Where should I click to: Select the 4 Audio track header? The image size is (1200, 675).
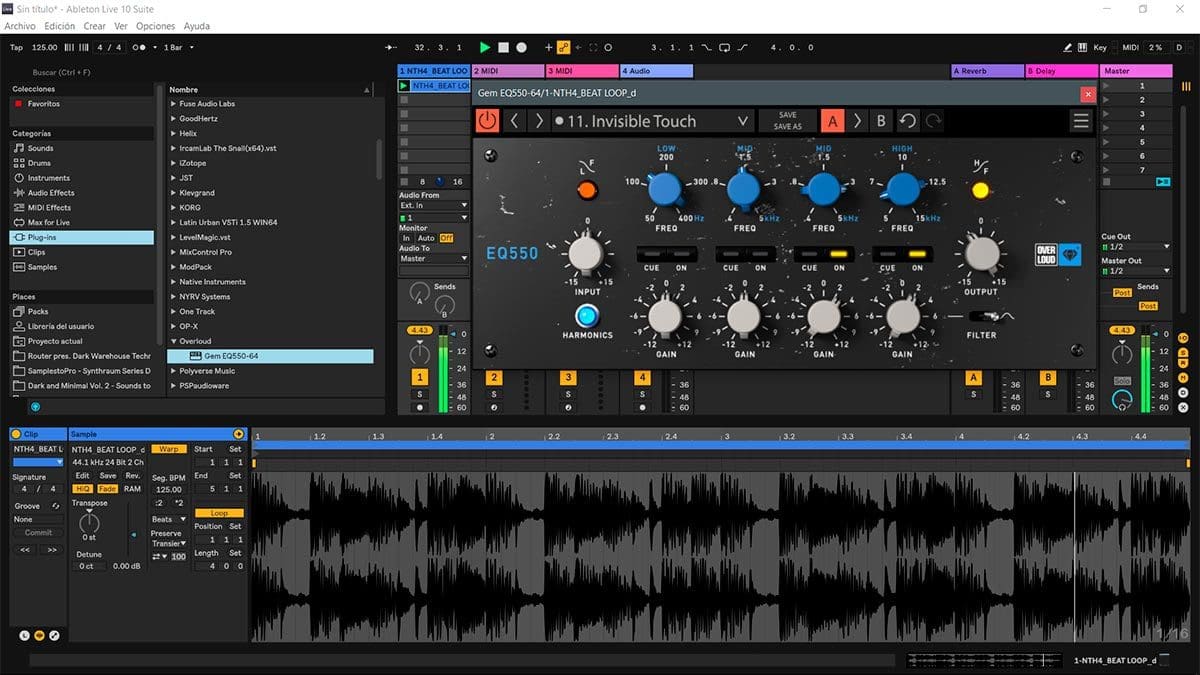[657, 71]
